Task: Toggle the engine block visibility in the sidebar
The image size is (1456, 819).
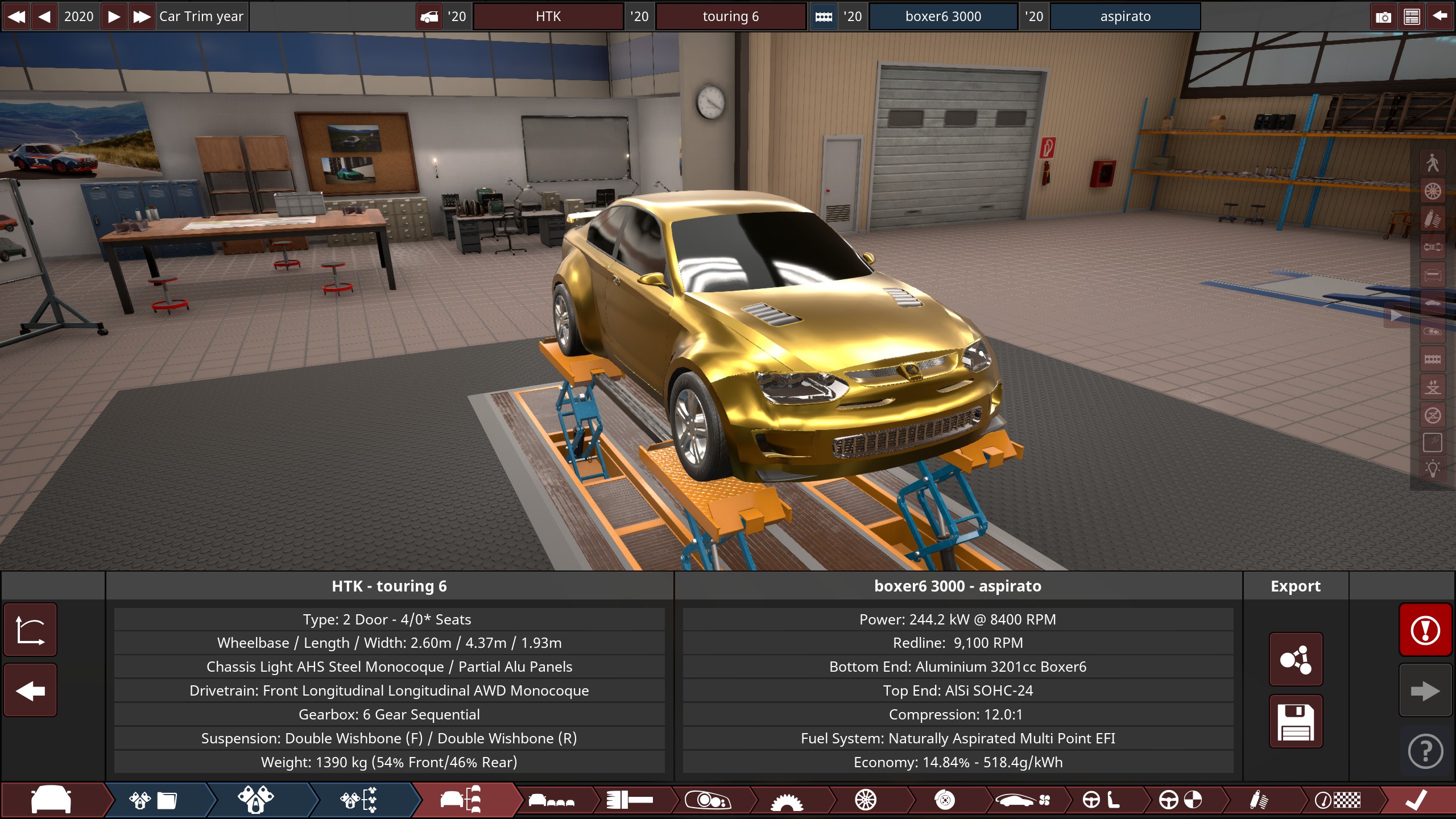Action: (1433, 359)
